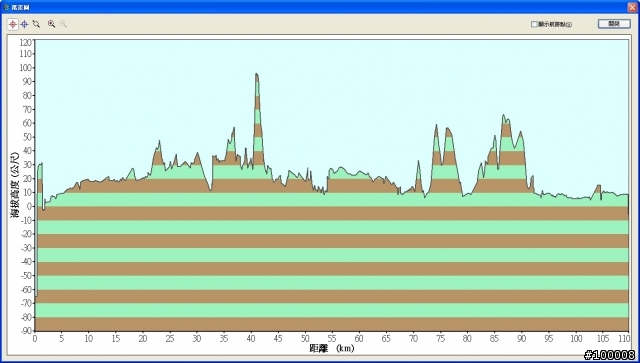Click the highest peak near 41 km
Image resolution: width=640 pixels, height=363 pixels.
(x=257, y=74)
